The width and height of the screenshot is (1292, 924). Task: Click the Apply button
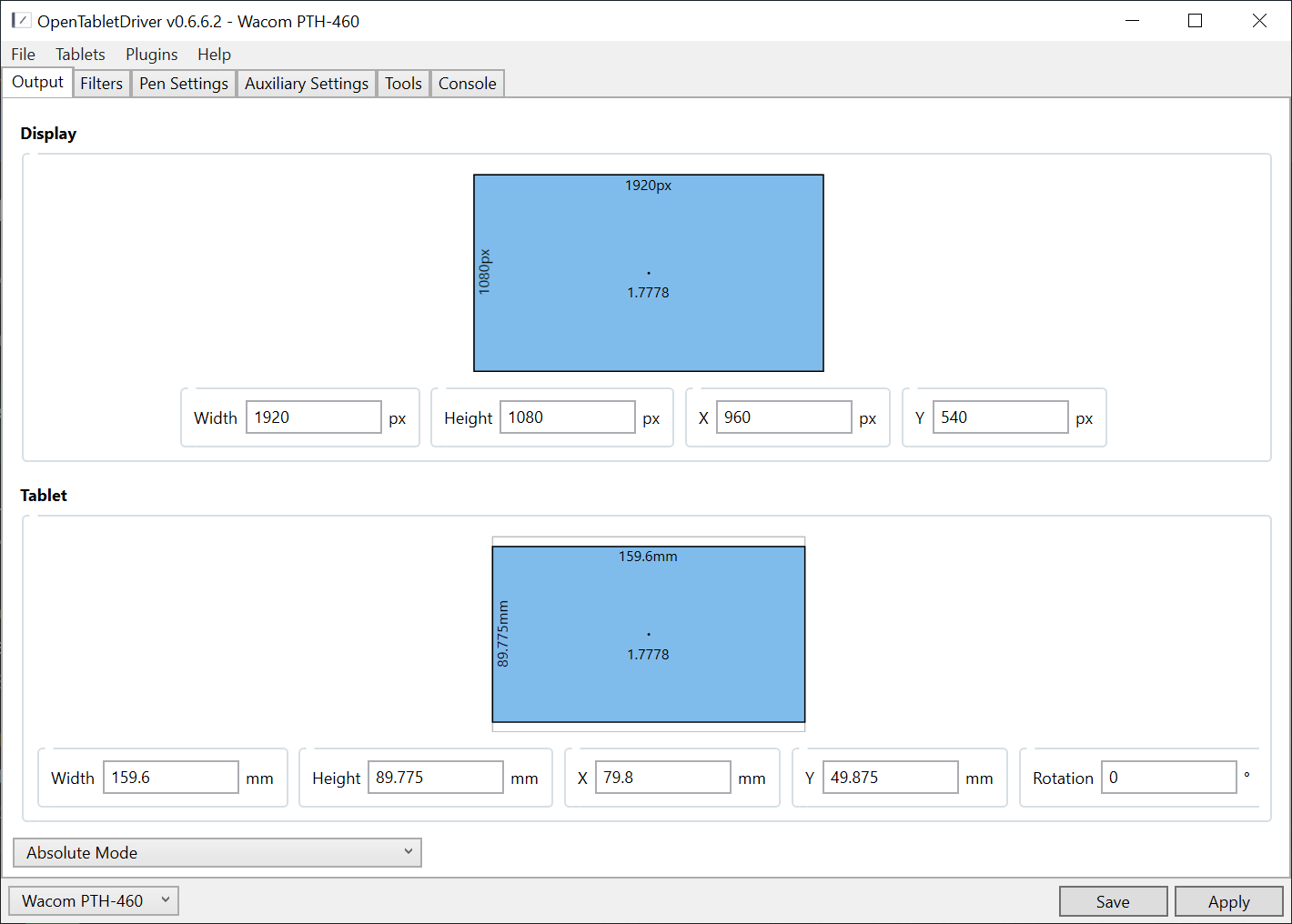pyautogui.click(x=1228, y=901)
